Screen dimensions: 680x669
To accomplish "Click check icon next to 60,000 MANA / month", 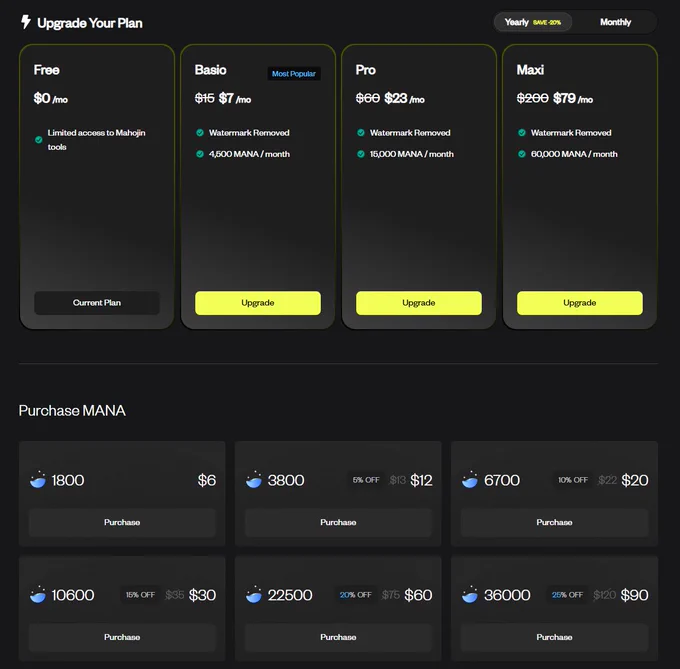I will coord(522,154).
